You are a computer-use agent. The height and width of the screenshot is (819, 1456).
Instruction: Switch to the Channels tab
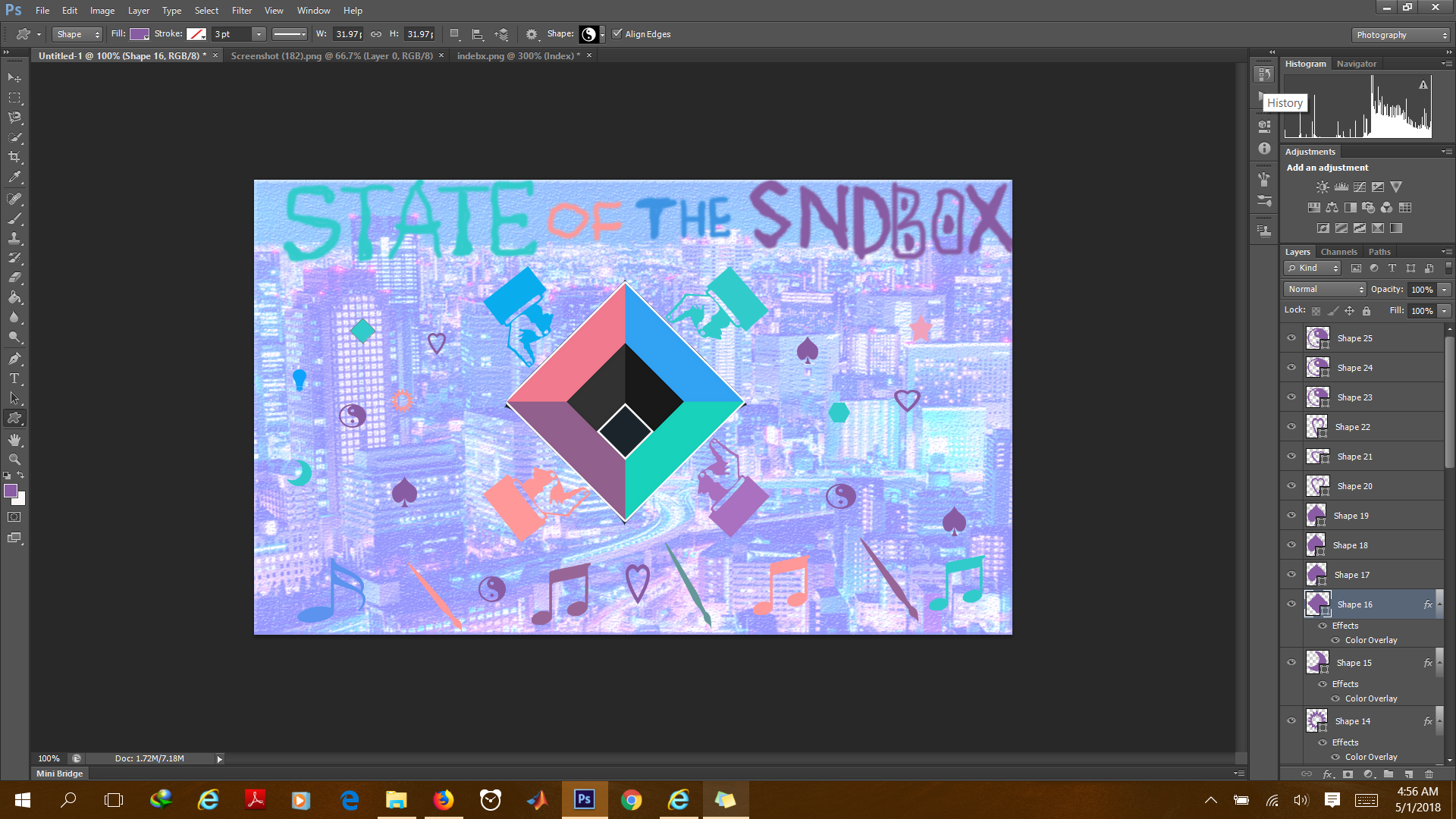click(x=1338, y=251)
